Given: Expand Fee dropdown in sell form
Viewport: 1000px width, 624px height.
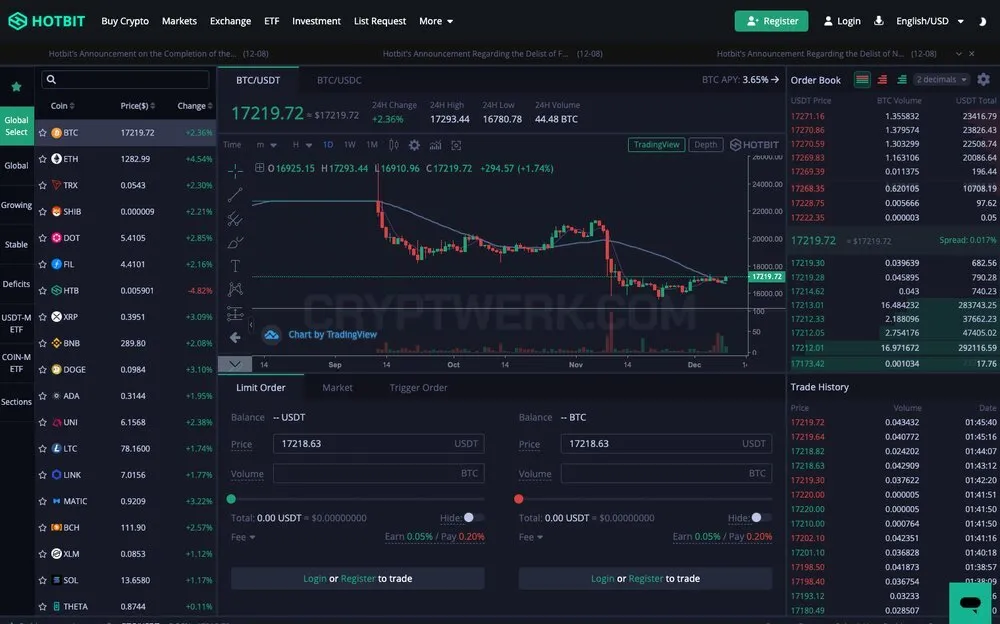Looking at the screenshot, I should click(531, 537).
